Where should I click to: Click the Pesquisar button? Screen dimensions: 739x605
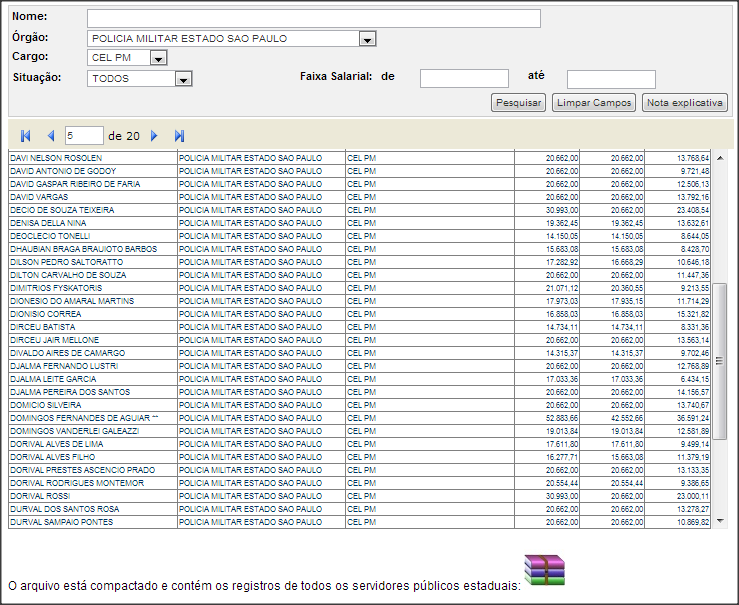(519, 103)
